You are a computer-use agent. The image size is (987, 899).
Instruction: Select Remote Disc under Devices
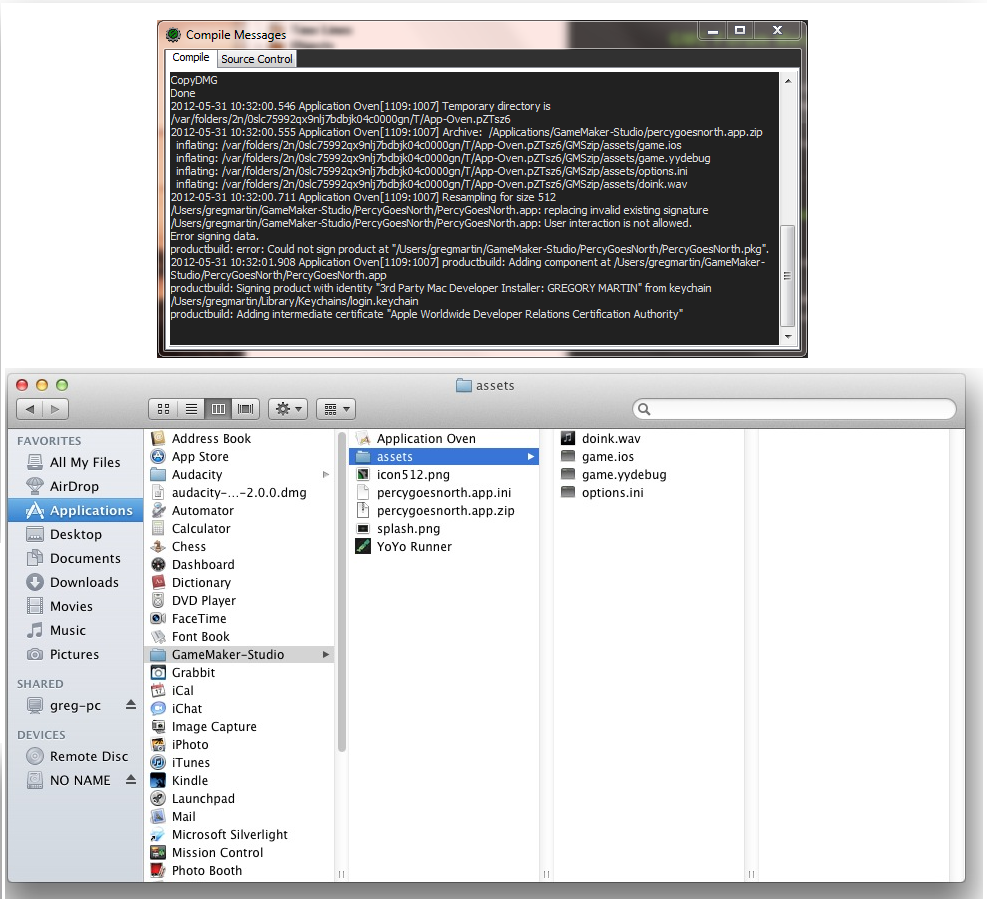click(x=76, y=756)
